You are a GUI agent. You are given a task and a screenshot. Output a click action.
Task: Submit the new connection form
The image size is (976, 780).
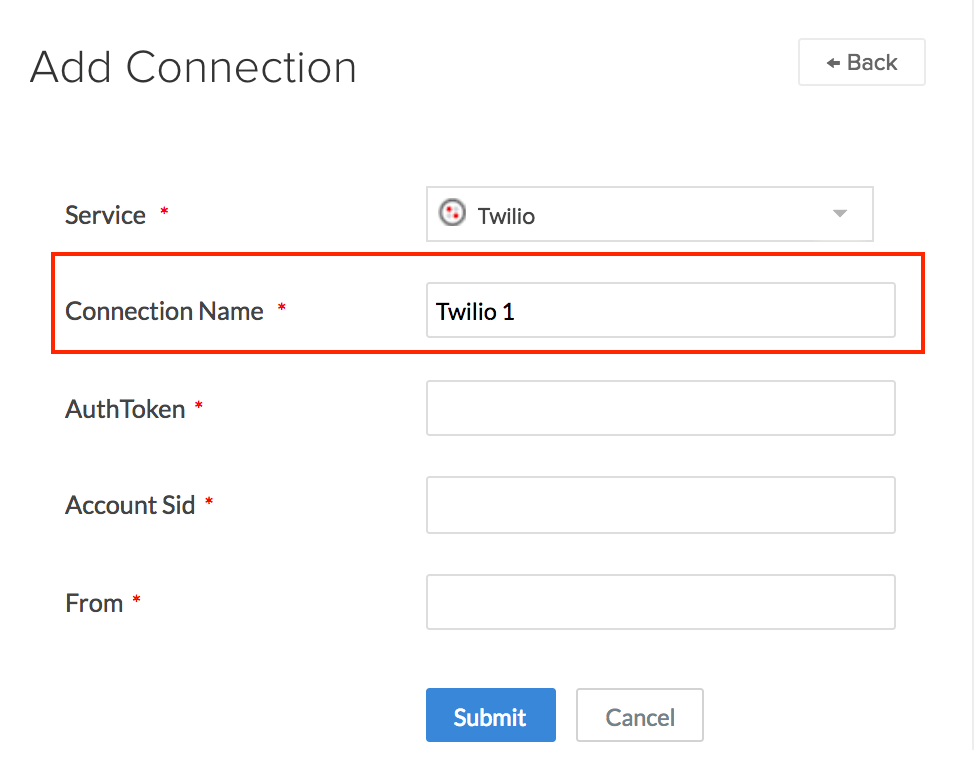coord(490,715)
